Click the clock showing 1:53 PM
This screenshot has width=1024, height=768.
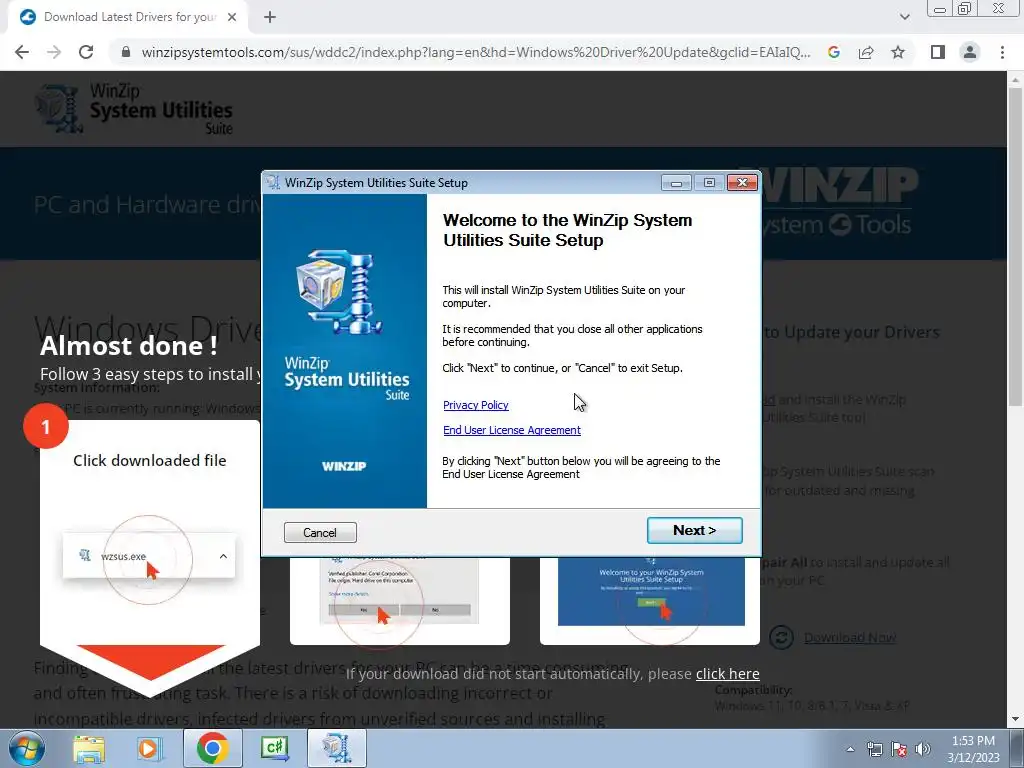(973, 741)
